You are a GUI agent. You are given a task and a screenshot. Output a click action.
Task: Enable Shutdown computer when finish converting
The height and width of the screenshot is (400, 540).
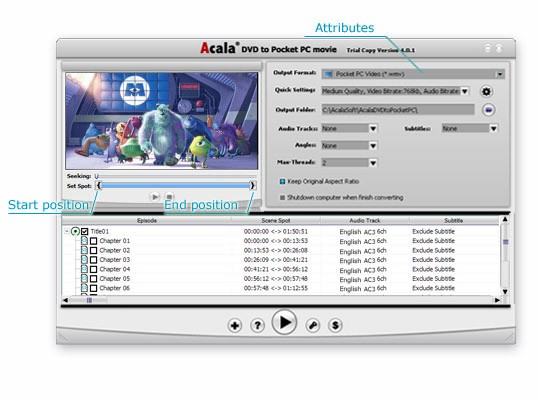282,198
